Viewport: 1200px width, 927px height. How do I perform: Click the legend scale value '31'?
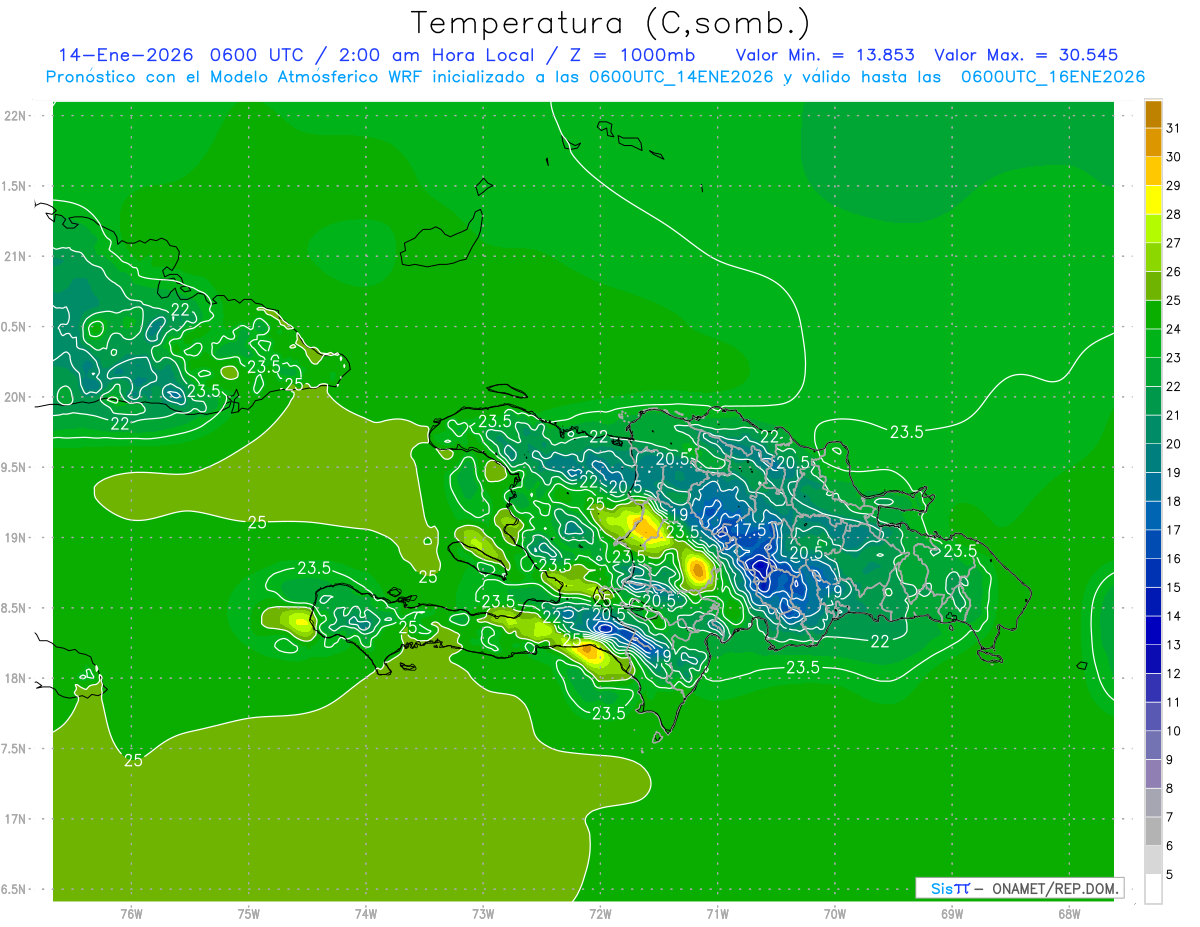click(x=1173, y=128)
